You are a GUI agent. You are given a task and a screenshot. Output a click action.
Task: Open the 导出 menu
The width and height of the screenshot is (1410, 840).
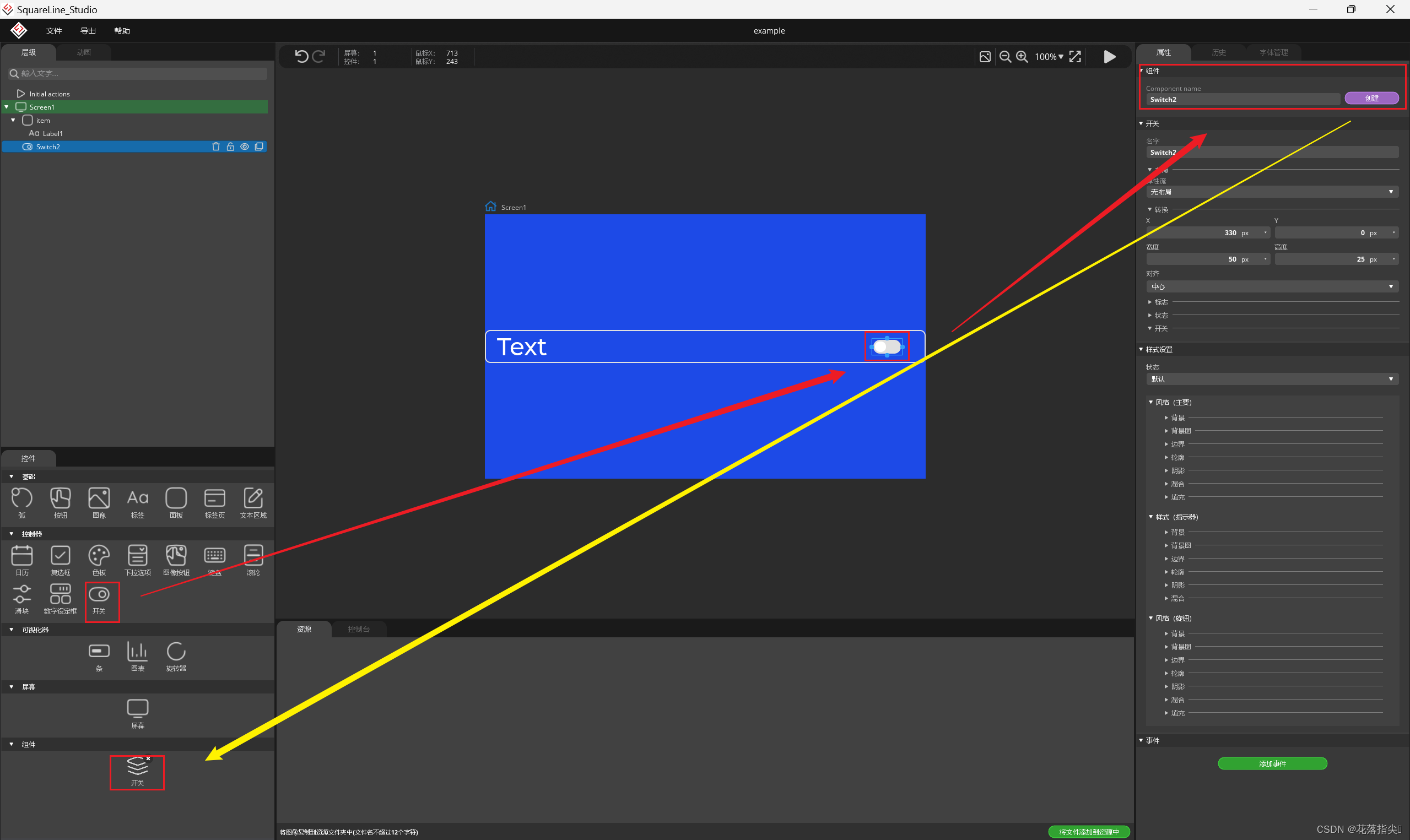point(88,30)
